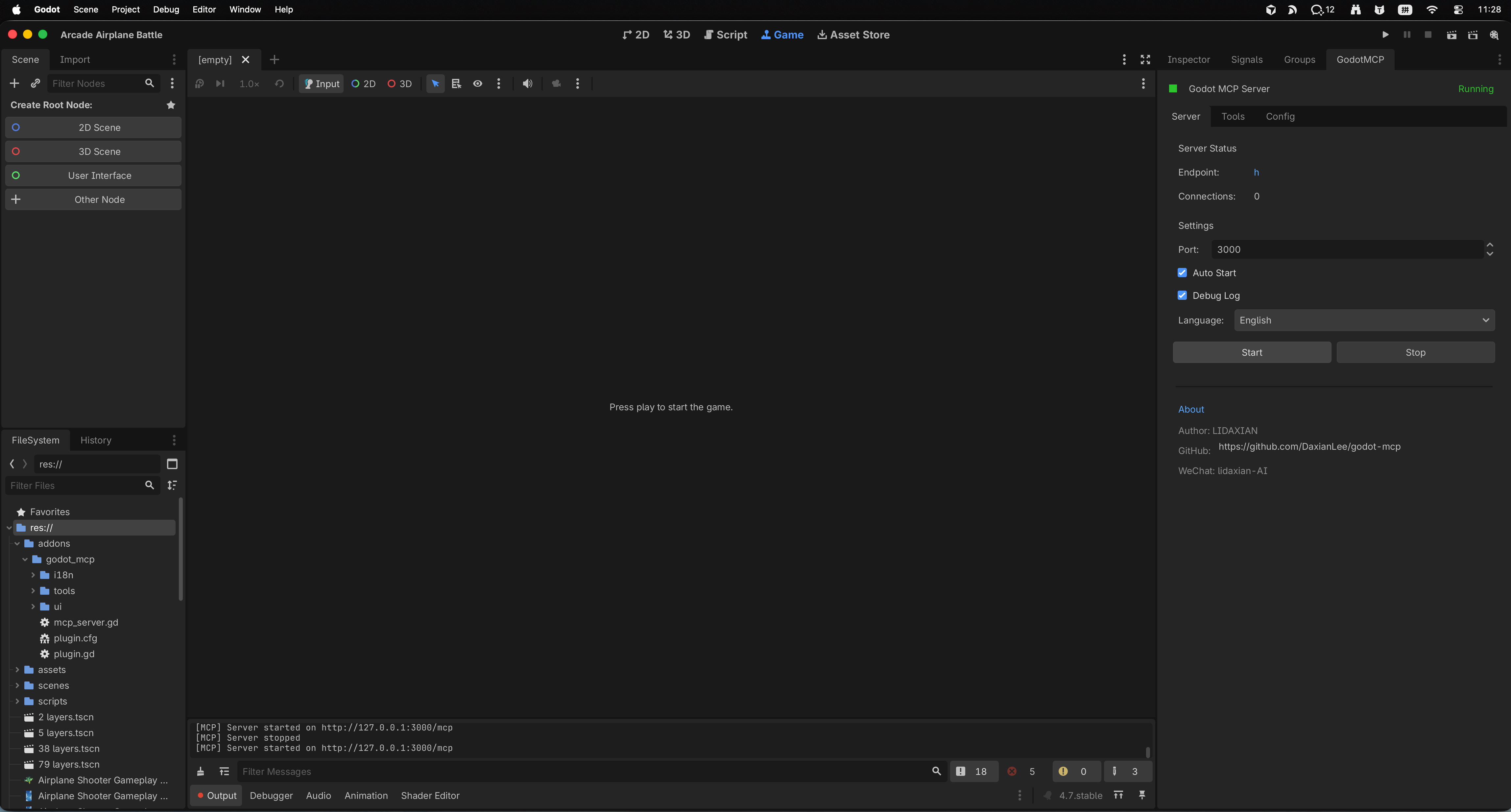This screenshot has width=1511, height=812.
Task: Click the distraction-free expand icon
Action: click(1145, 59)
